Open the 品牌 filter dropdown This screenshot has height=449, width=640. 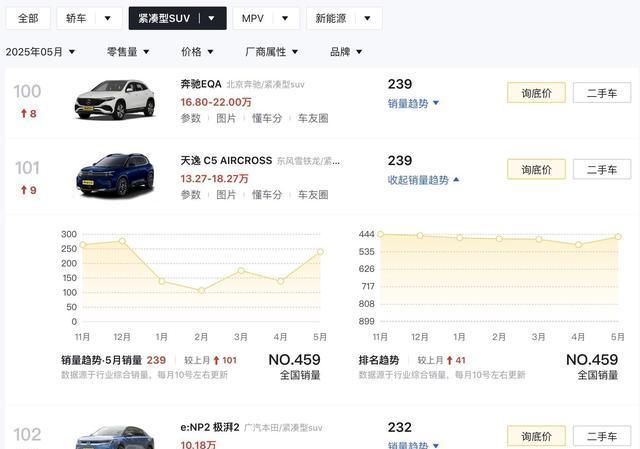(346, 52)
